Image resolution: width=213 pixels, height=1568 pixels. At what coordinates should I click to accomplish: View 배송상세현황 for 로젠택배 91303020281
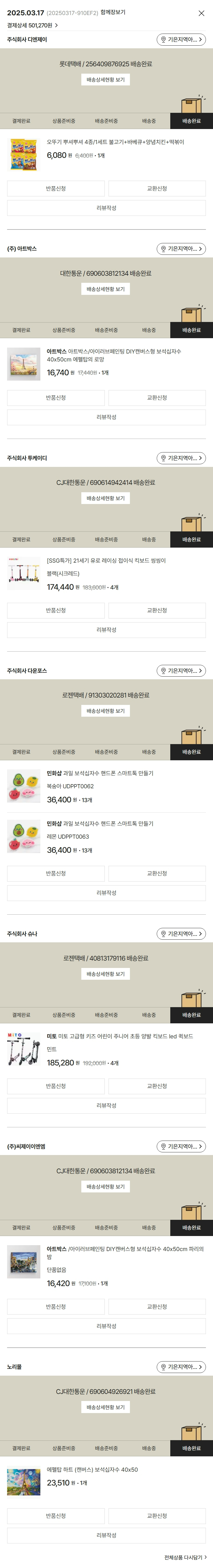[x=105, y=711]
